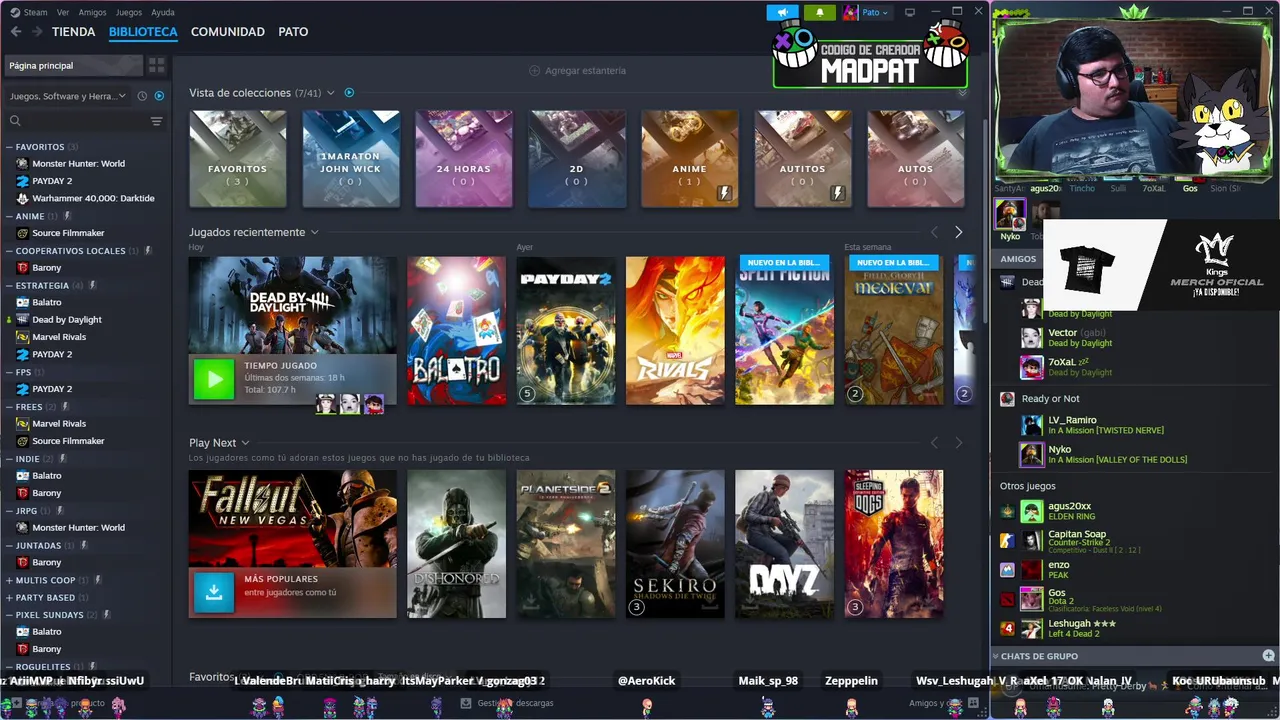This screenshot has width=1280, height=720.
Task: Click agus20xx green avatar
Action: [x=1031, y=512]
